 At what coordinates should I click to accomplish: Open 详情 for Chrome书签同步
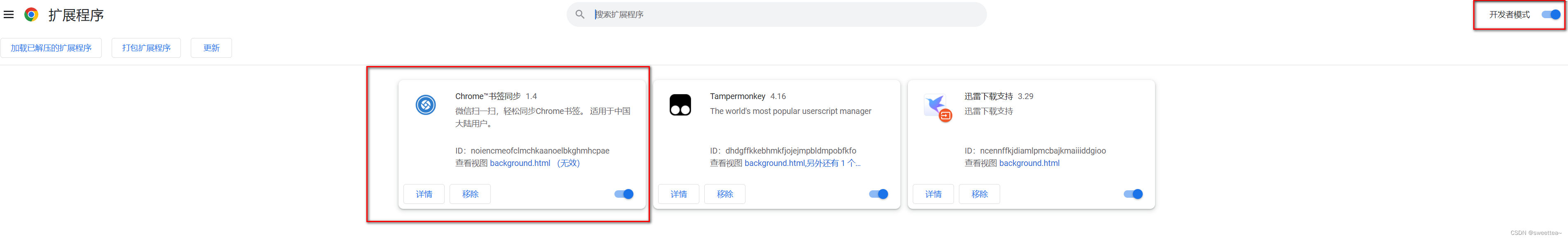(424, 194)
